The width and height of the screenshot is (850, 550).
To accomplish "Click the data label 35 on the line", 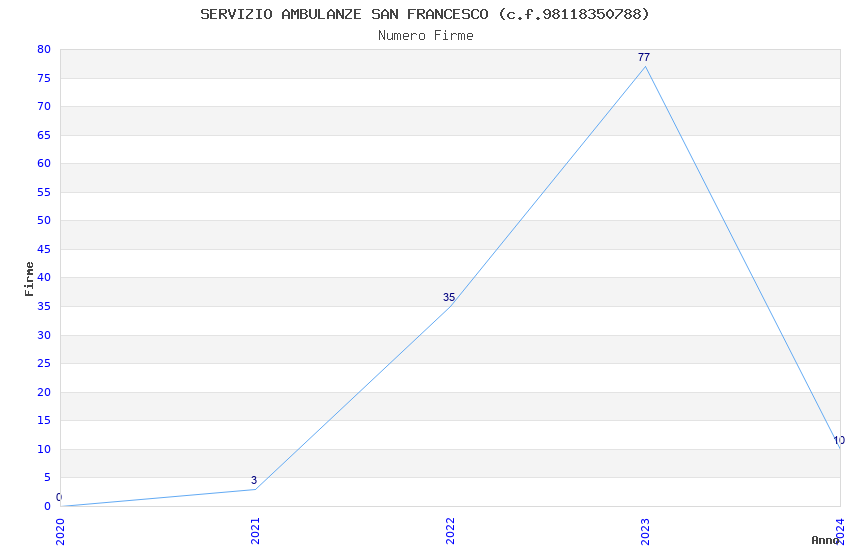I will click(449, 297).
